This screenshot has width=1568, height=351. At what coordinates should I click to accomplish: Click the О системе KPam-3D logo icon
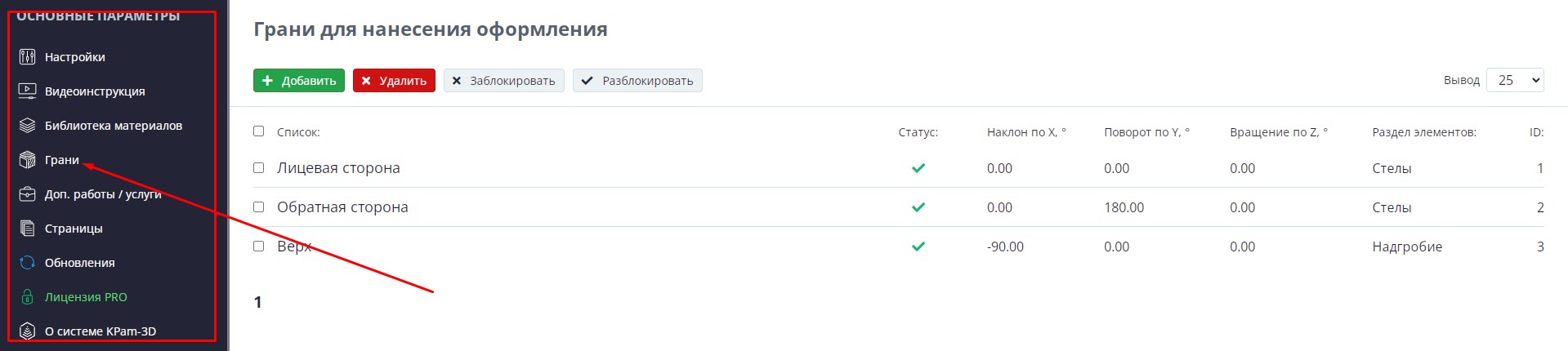[x=27, y=331]
